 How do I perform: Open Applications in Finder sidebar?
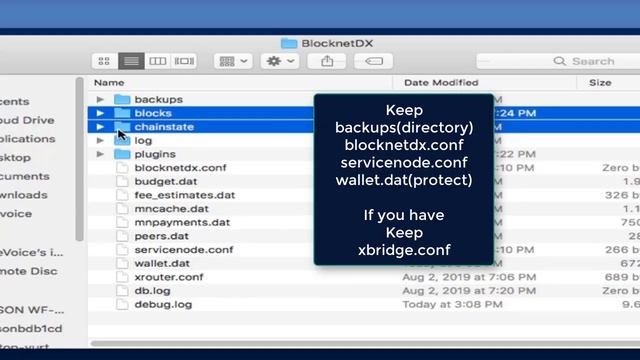pos(27,139)
